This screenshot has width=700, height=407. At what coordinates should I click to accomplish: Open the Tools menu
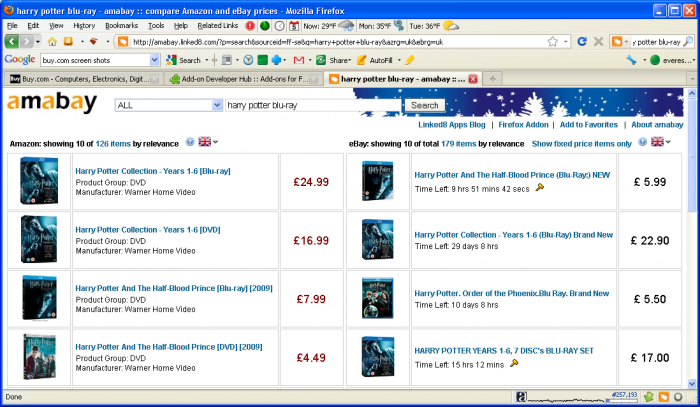point(156,26)
